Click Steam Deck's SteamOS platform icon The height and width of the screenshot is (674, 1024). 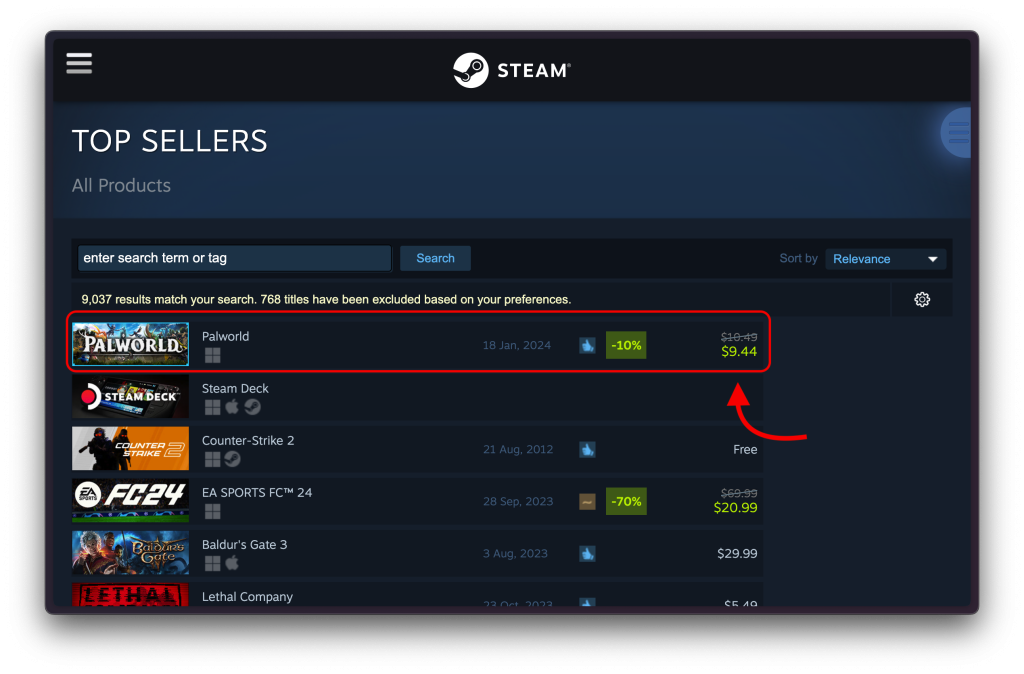click(253, 408)
